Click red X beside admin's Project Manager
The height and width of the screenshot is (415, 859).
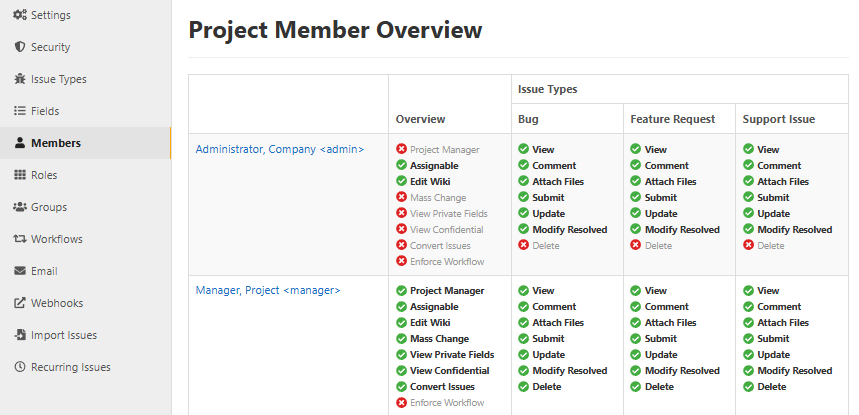coord(402,149)
